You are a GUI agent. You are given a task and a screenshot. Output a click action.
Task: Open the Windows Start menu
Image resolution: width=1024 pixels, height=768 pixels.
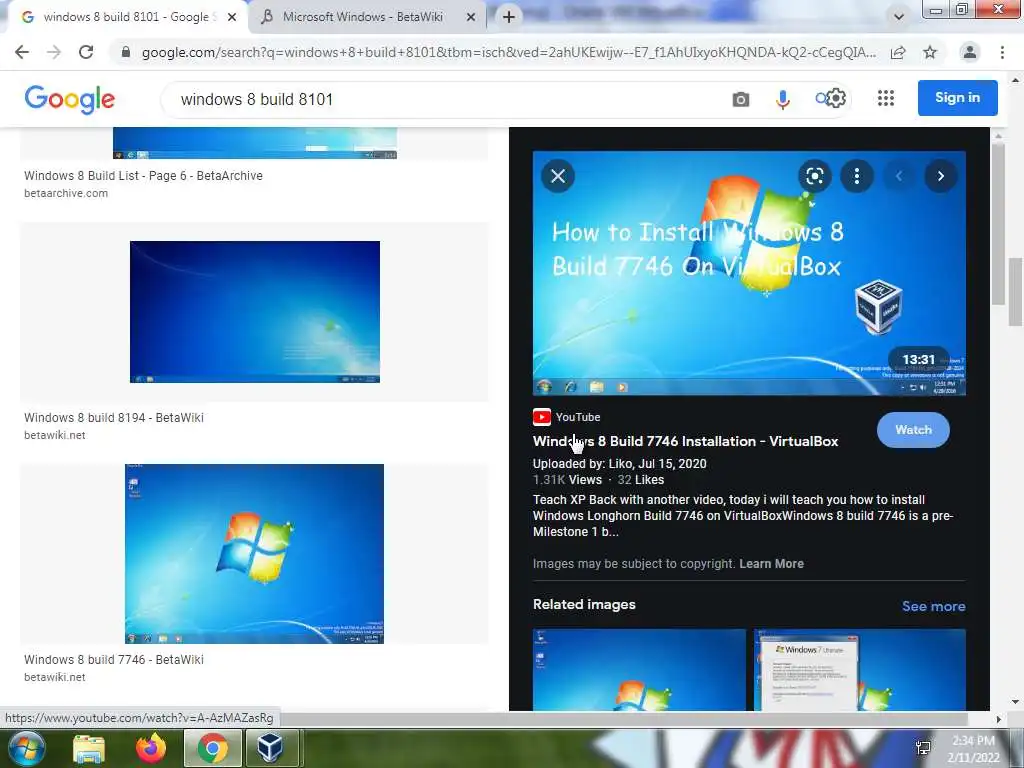[26, 748]
